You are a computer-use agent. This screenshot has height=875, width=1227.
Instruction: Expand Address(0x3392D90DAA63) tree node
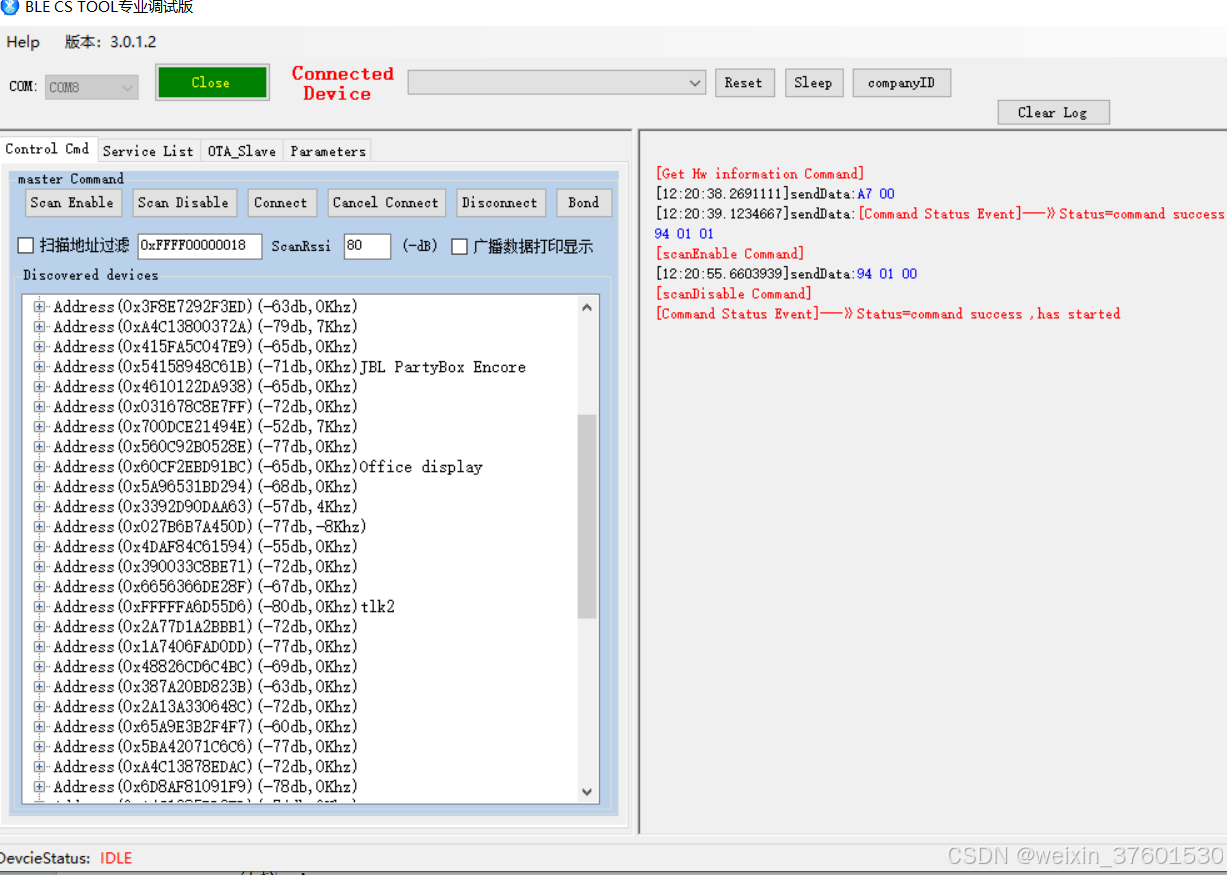pos(39,507)
